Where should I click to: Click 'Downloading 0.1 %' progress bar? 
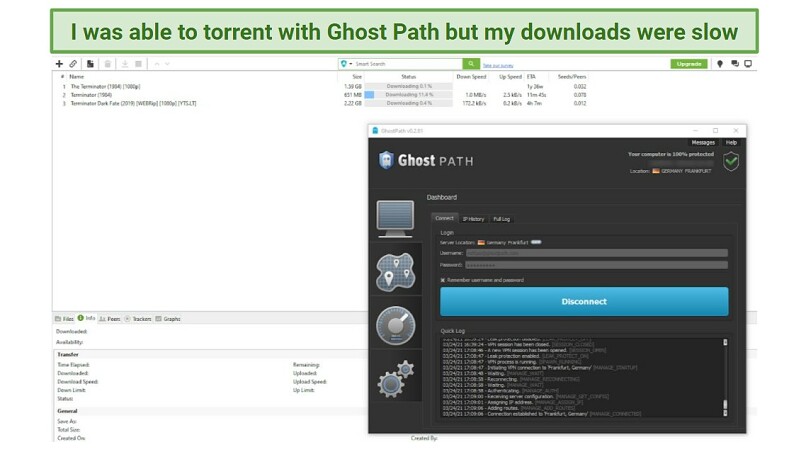pyautogui.click(x=409, y=86)
